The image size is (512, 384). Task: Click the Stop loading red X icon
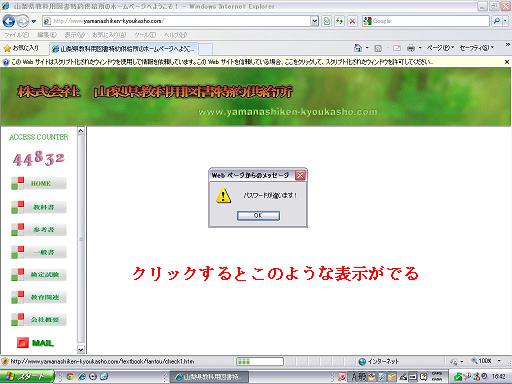coord(352,21)
